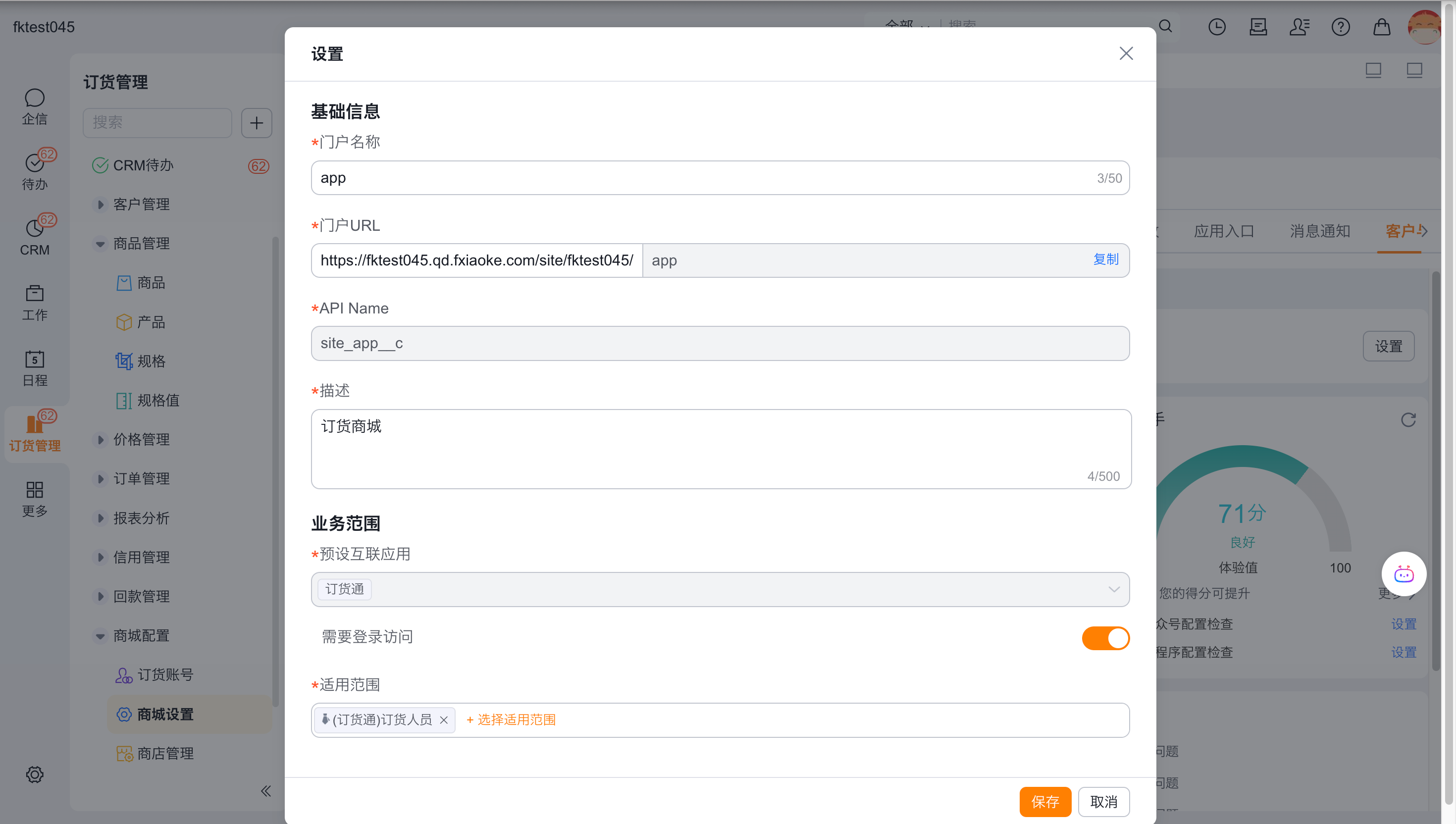Remove the (订货通)订货人员 tag
Viewport: 1456px width, 824px height.
[444, 720]
